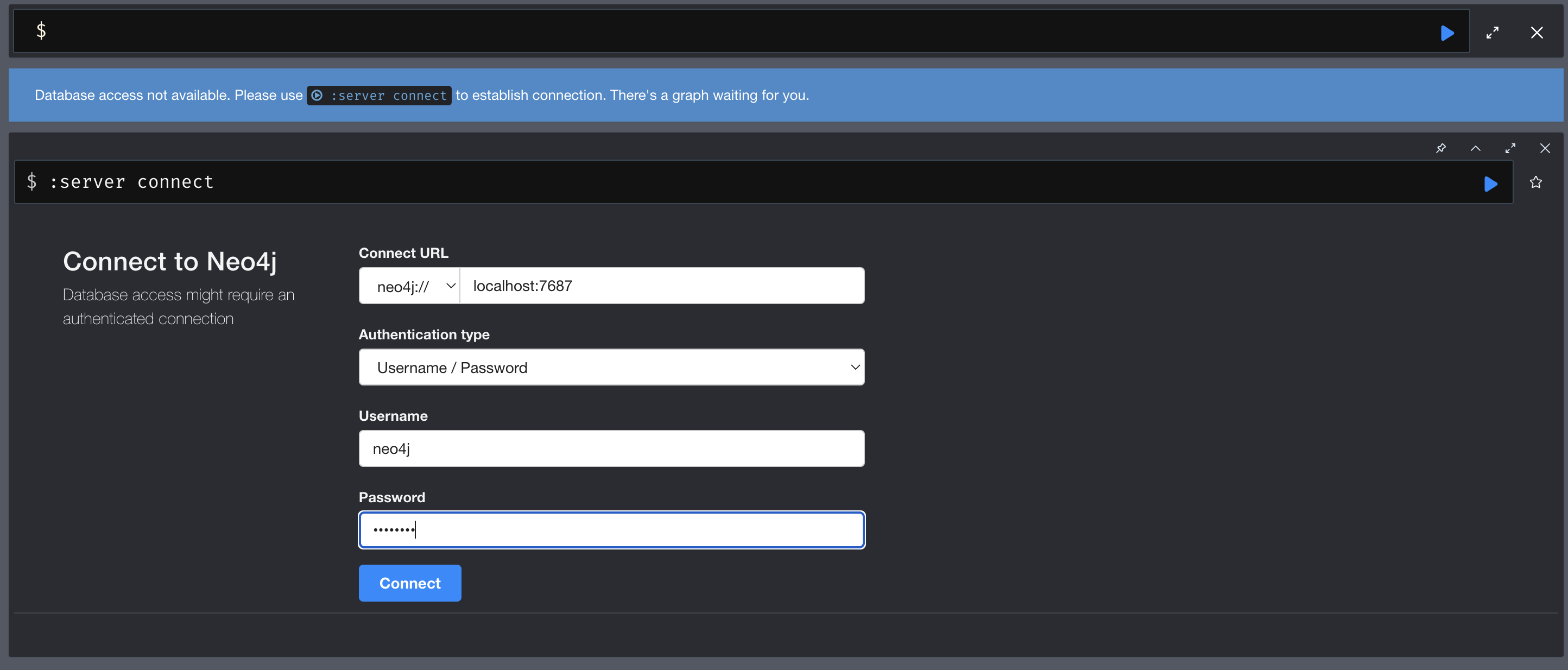The image size is (1568, 670).
Task: Clear the top editor with the X icon
Action: 1537,33
